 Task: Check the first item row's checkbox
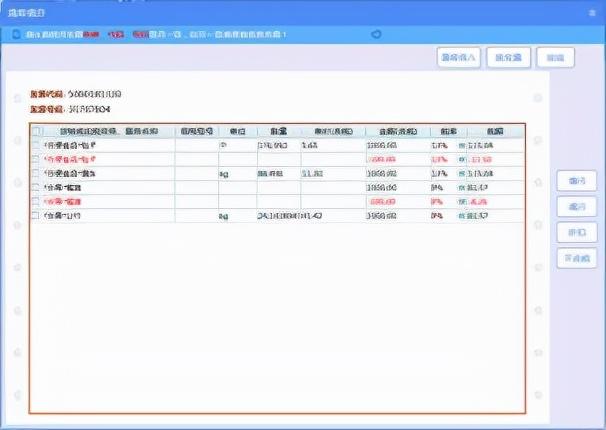[x=37, y=146]
